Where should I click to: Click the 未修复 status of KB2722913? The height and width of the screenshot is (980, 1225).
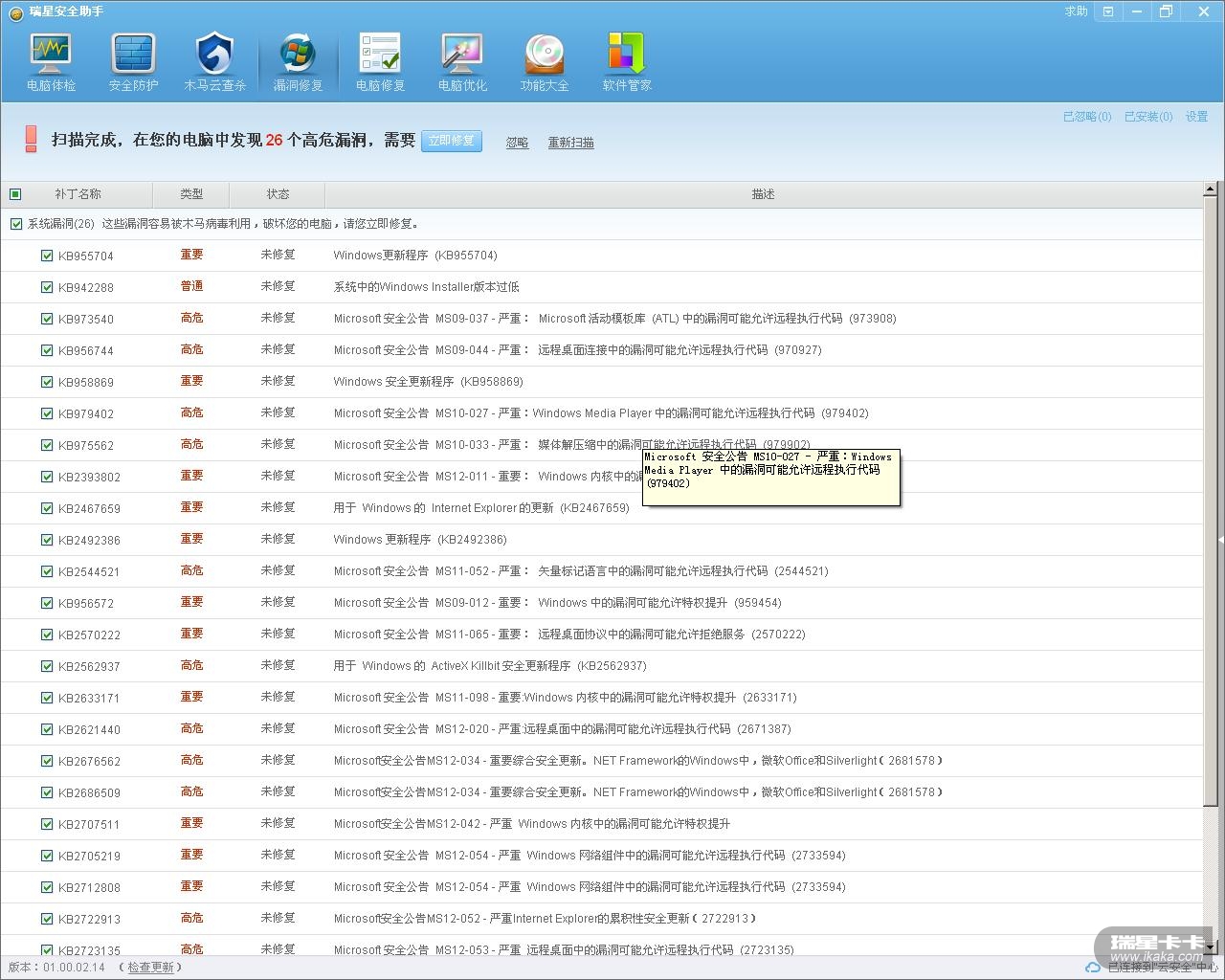click(x=278, y=918)
